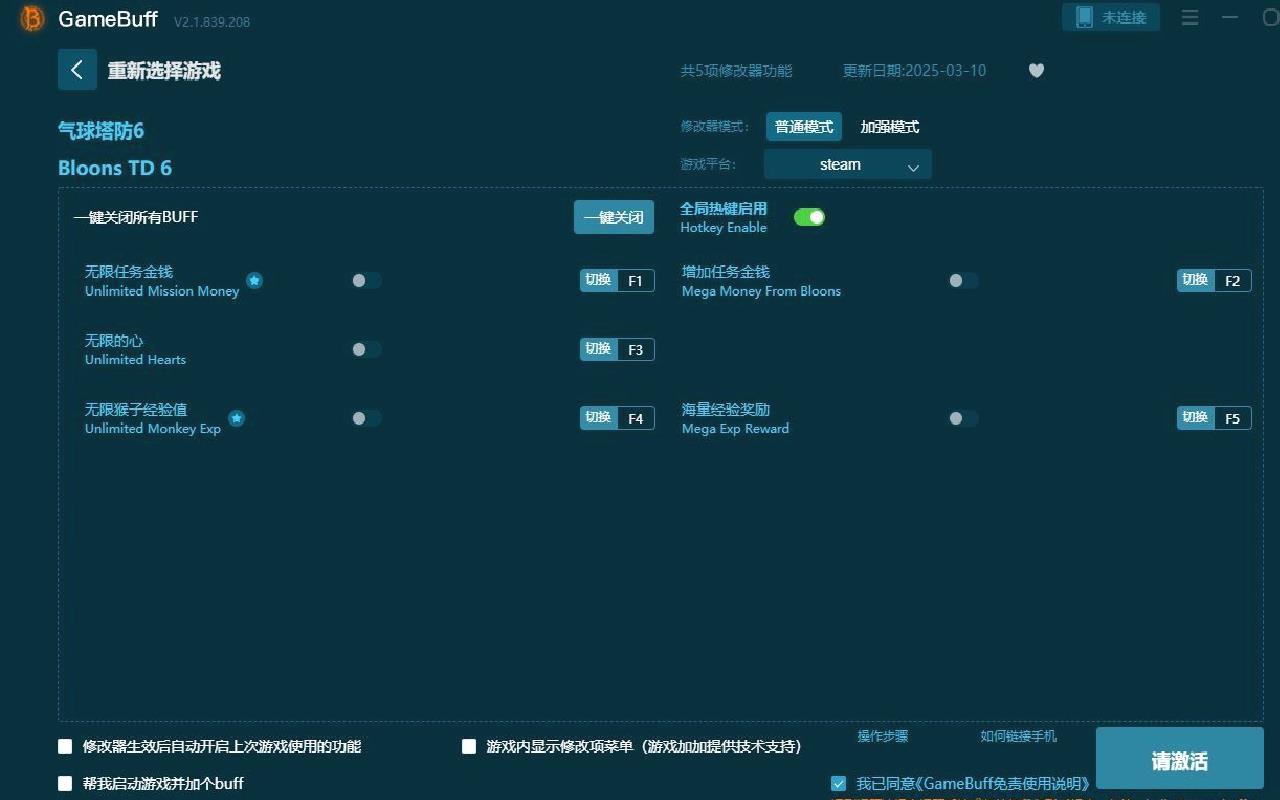Click 切换 button for F4 hotkey

pos(598,418)
